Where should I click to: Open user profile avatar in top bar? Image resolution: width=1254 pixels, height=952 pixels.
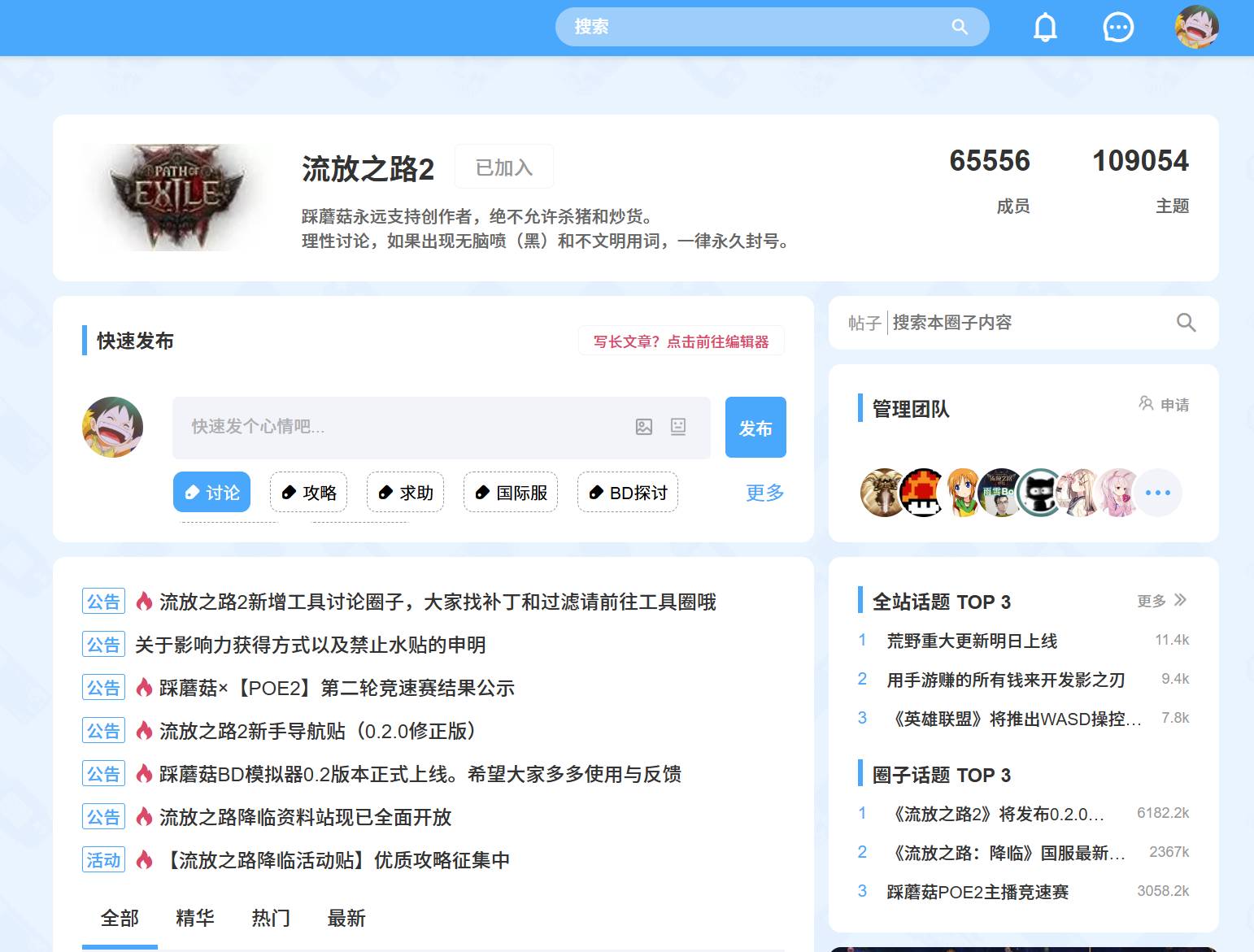click(x=1196, y=27)
